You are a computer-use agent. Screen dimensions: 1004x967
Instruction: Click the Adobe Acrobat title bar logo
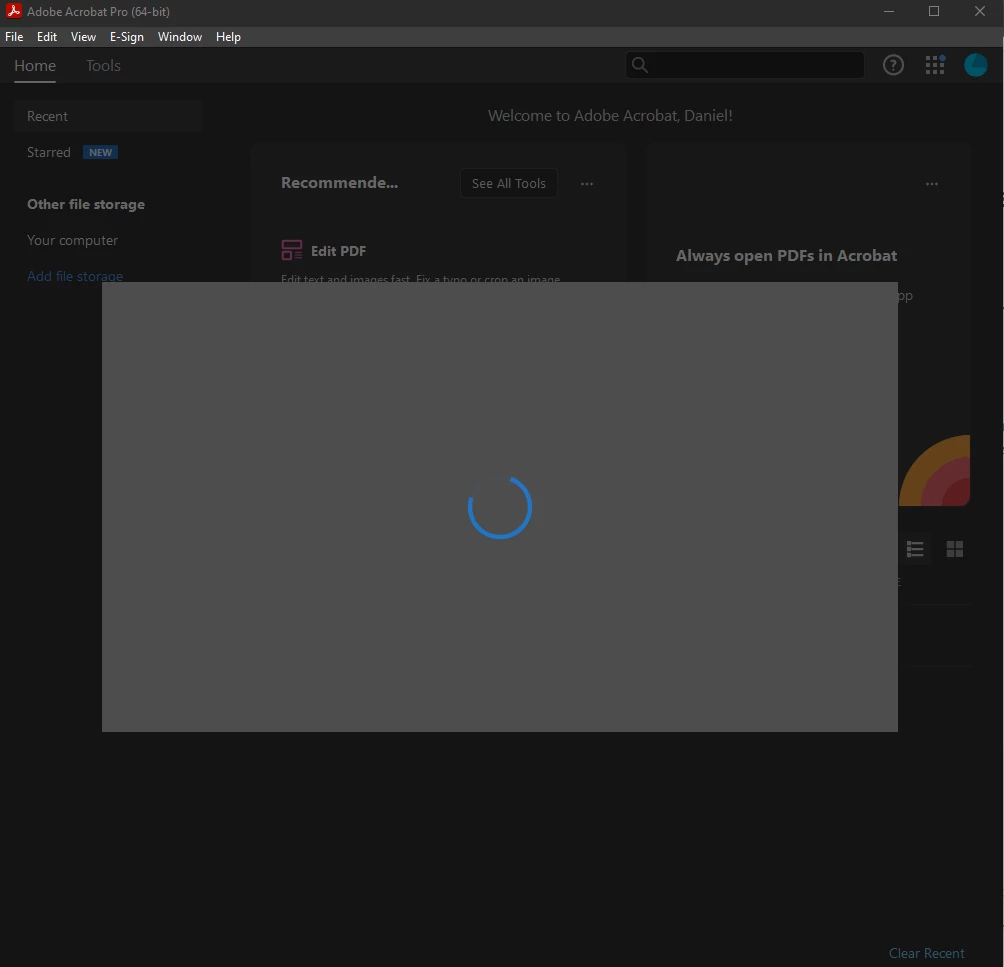pyautogui.click(x=13, y=11)
